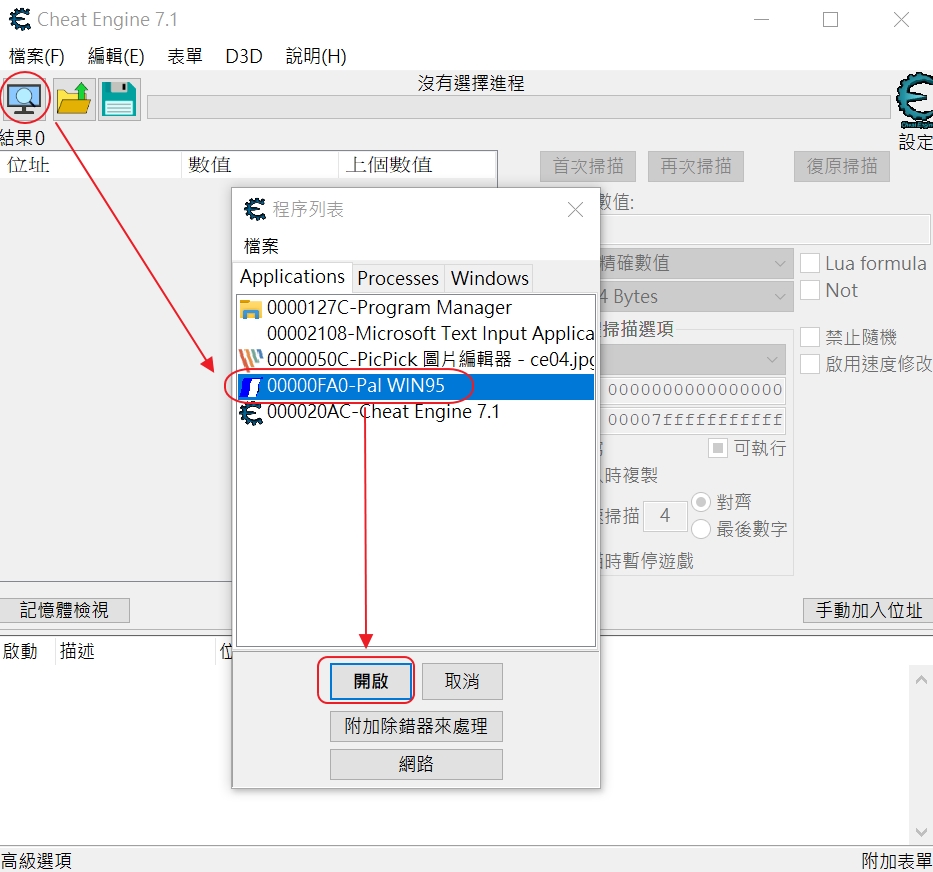Click the scan progress bar
Image resolution: width=933 pixels, height=872 pixels.
(518, 107)
